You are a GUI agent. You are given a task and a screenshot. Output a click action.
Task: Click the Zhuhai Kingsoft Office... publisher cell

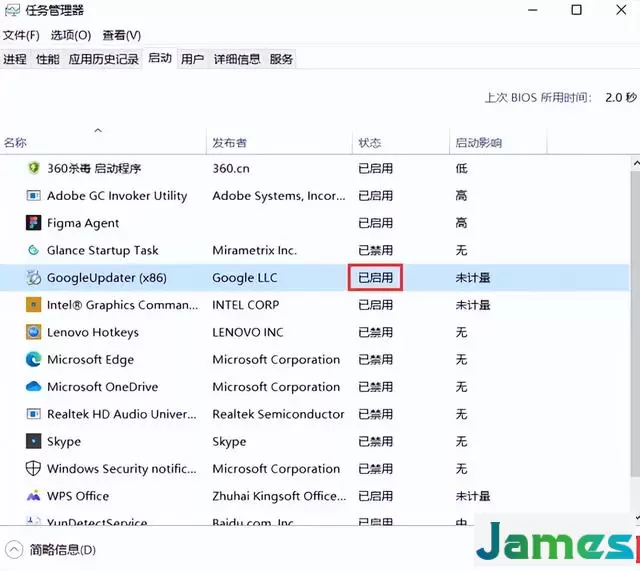[x=279, y=496]
